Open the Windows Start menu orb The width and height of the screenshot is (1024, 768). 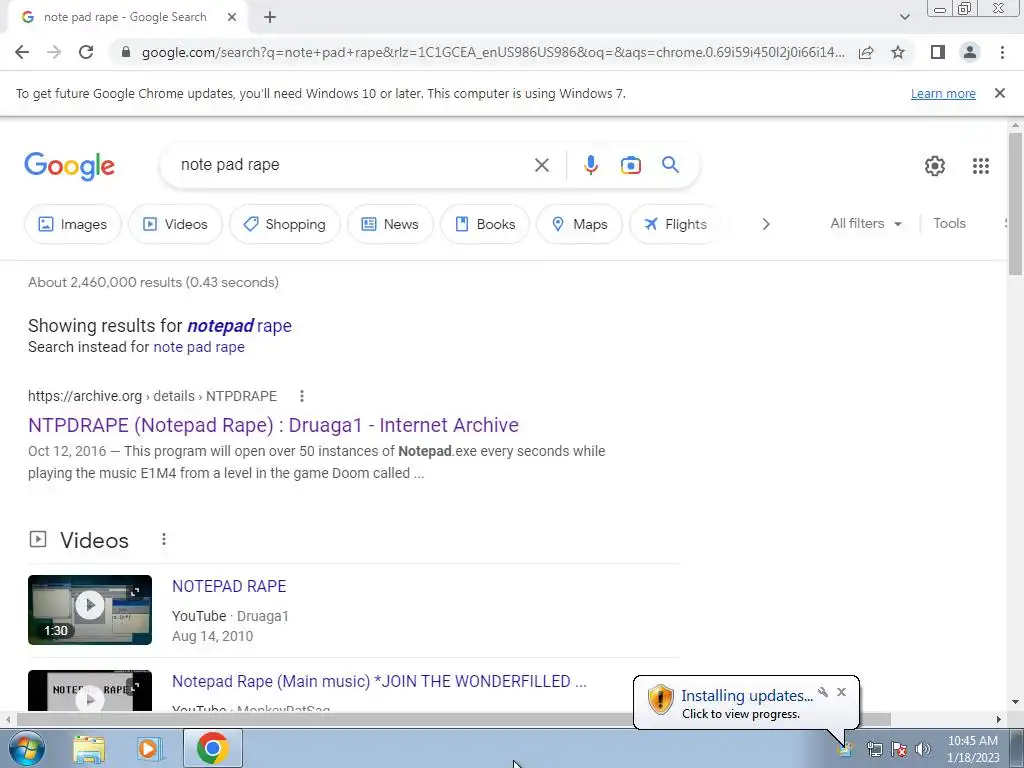pyautogui.click(x=26, y=748)
